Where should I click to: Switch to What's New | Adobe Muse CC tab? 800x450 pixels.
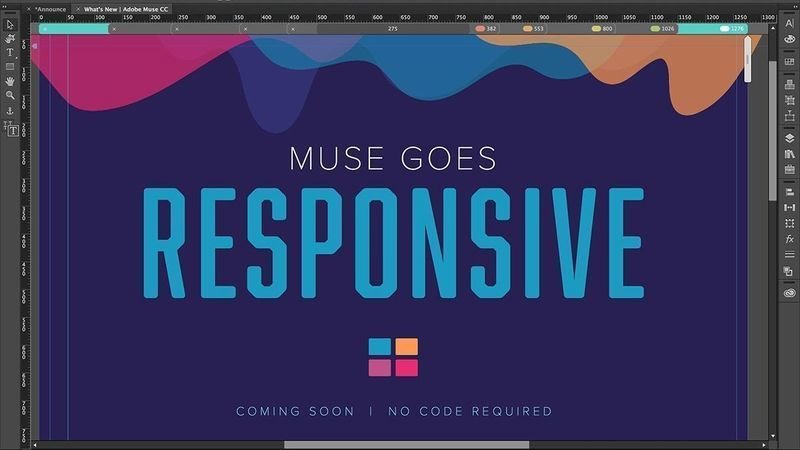tap(126, 9)
